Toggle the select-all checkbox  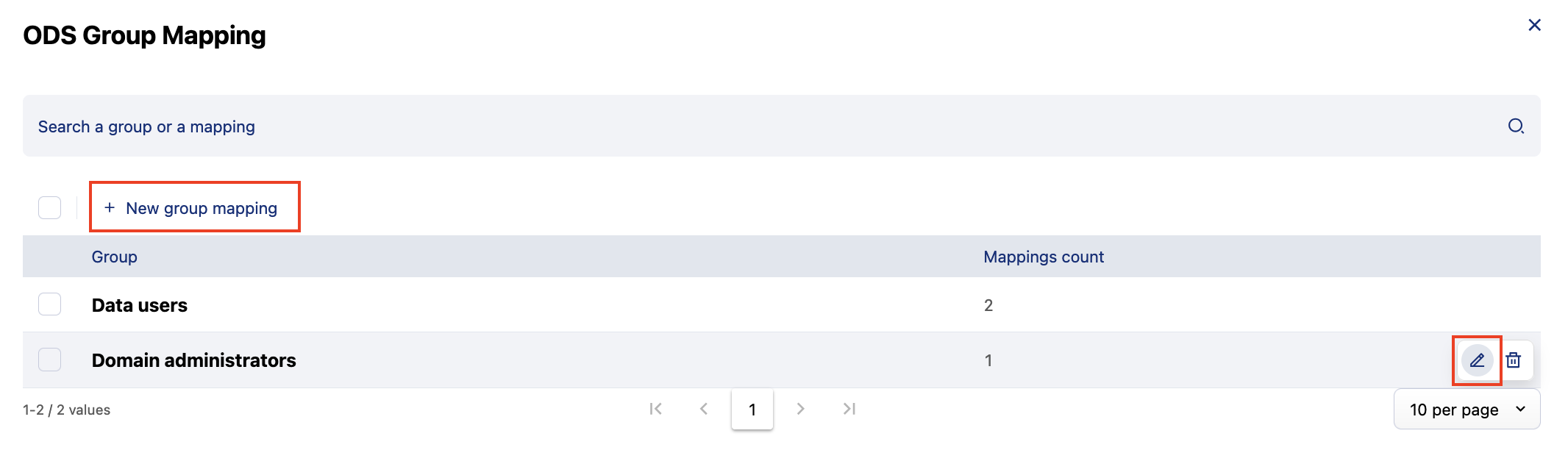pos(50,208)
